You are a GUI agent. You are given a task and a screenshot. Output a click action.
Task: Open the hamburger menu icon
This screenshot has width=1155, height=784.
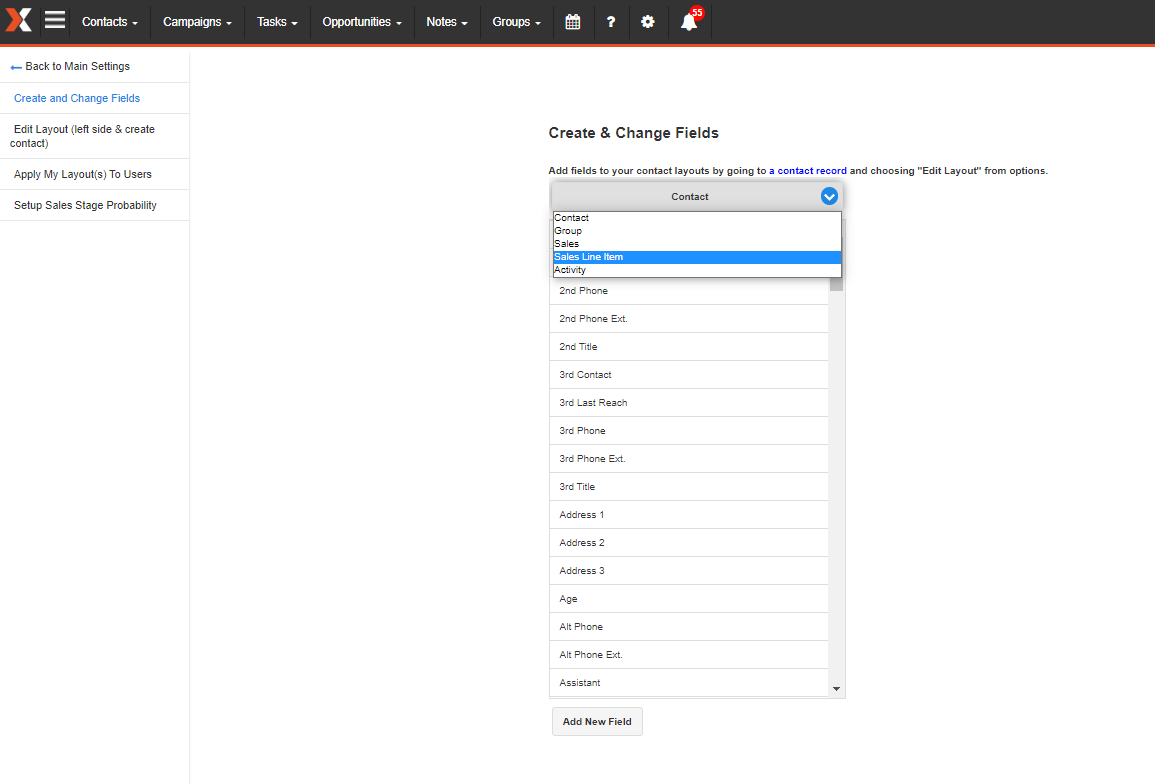point(55,21)
